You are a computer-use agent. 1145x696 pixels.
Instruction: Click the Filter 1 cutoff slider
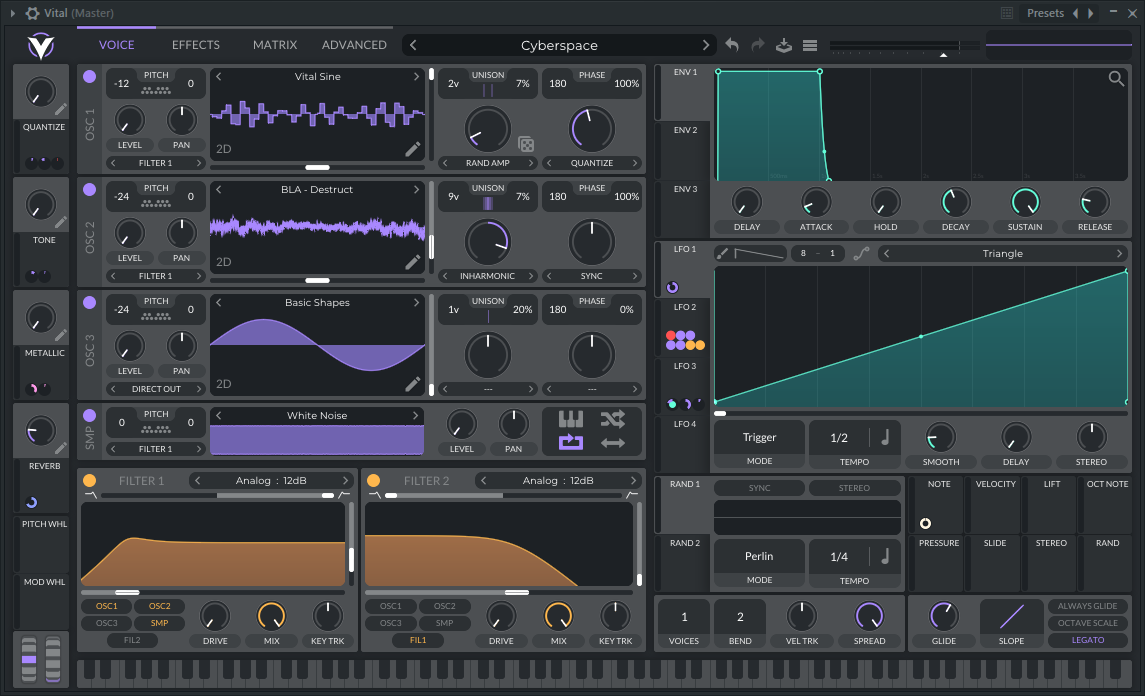(127, 592)
